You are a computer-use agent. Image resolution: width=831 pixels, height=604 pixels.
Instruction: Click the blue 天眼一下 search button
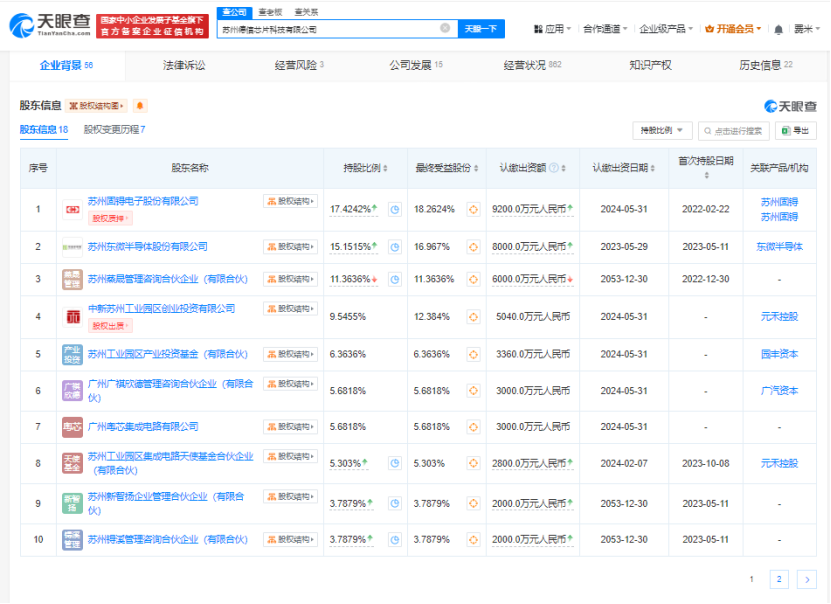[477, 29]
